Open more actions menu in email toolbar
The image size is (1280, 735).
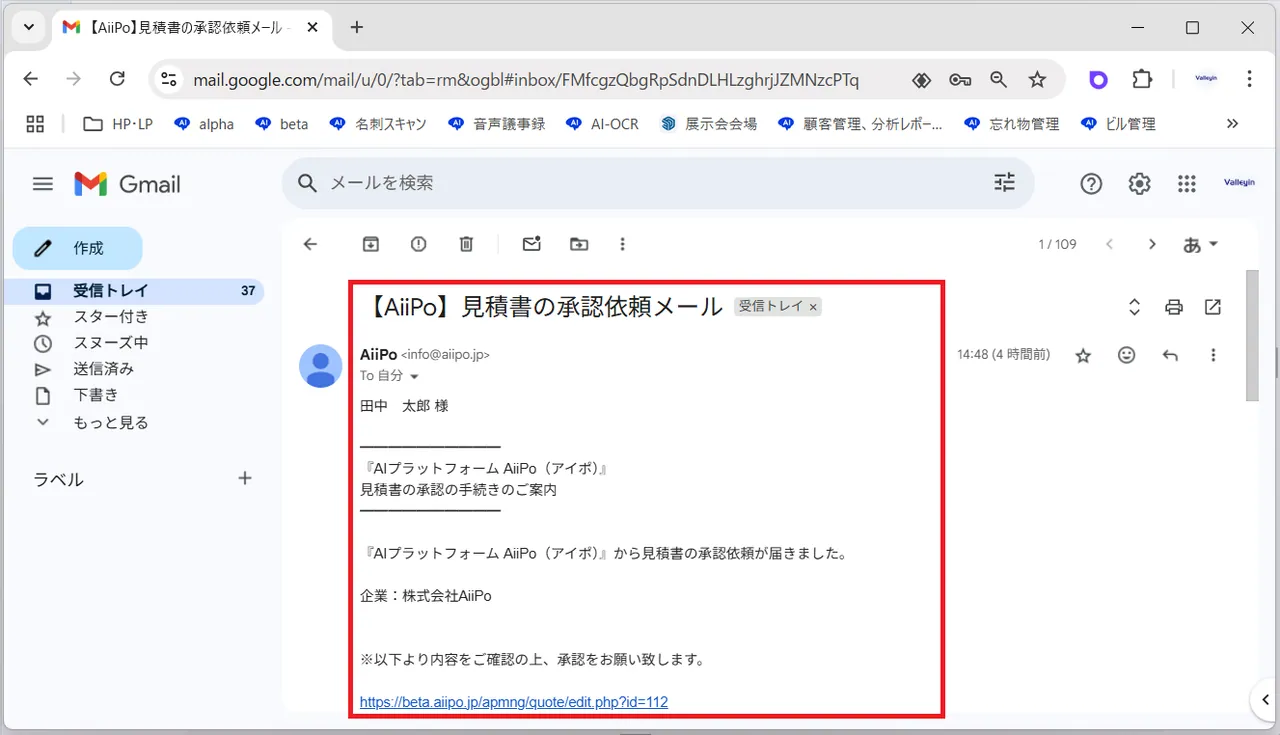tap(622, 244)
